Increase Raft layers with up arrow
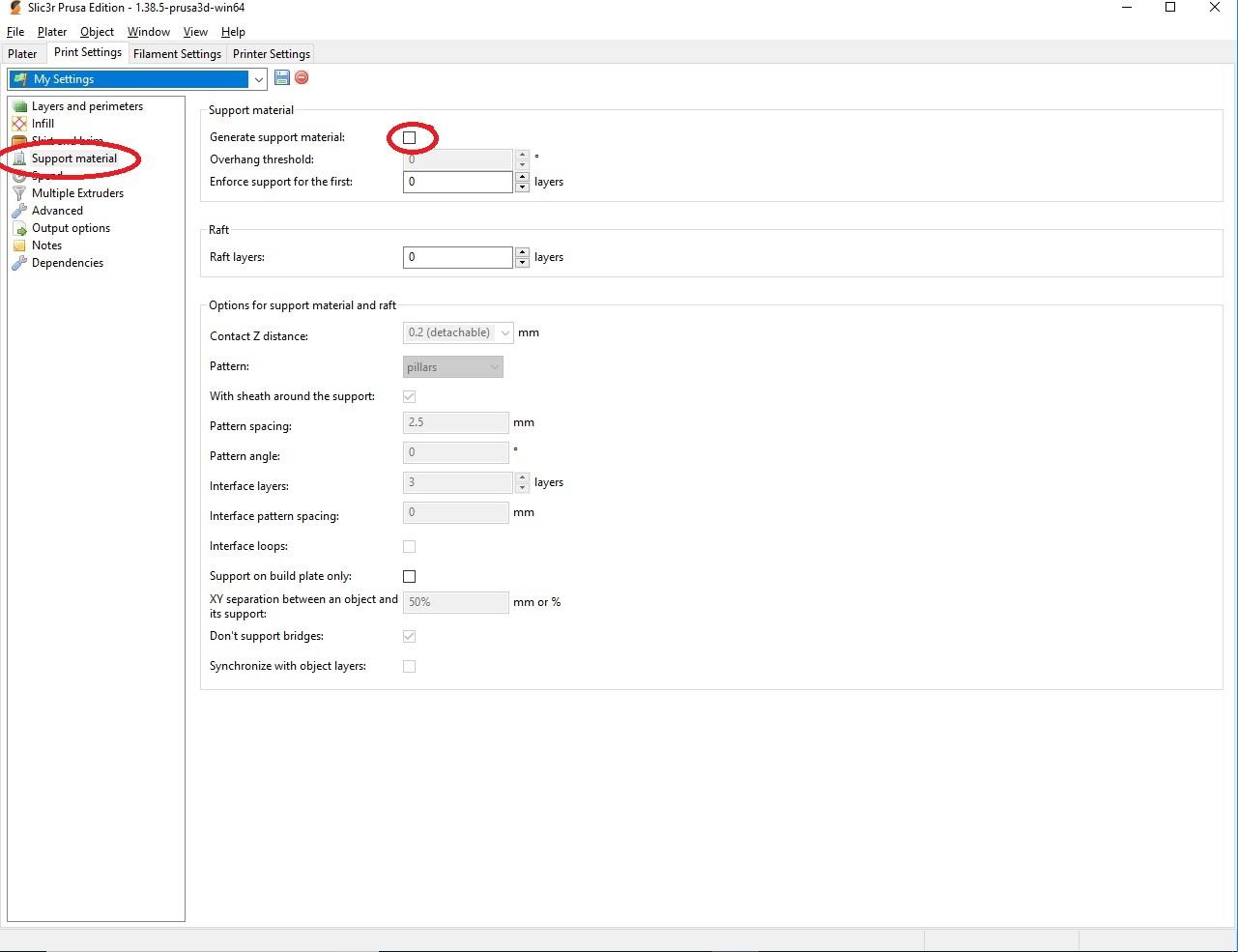This screenshot has height=952, width=1238. [x=522, y=252]
